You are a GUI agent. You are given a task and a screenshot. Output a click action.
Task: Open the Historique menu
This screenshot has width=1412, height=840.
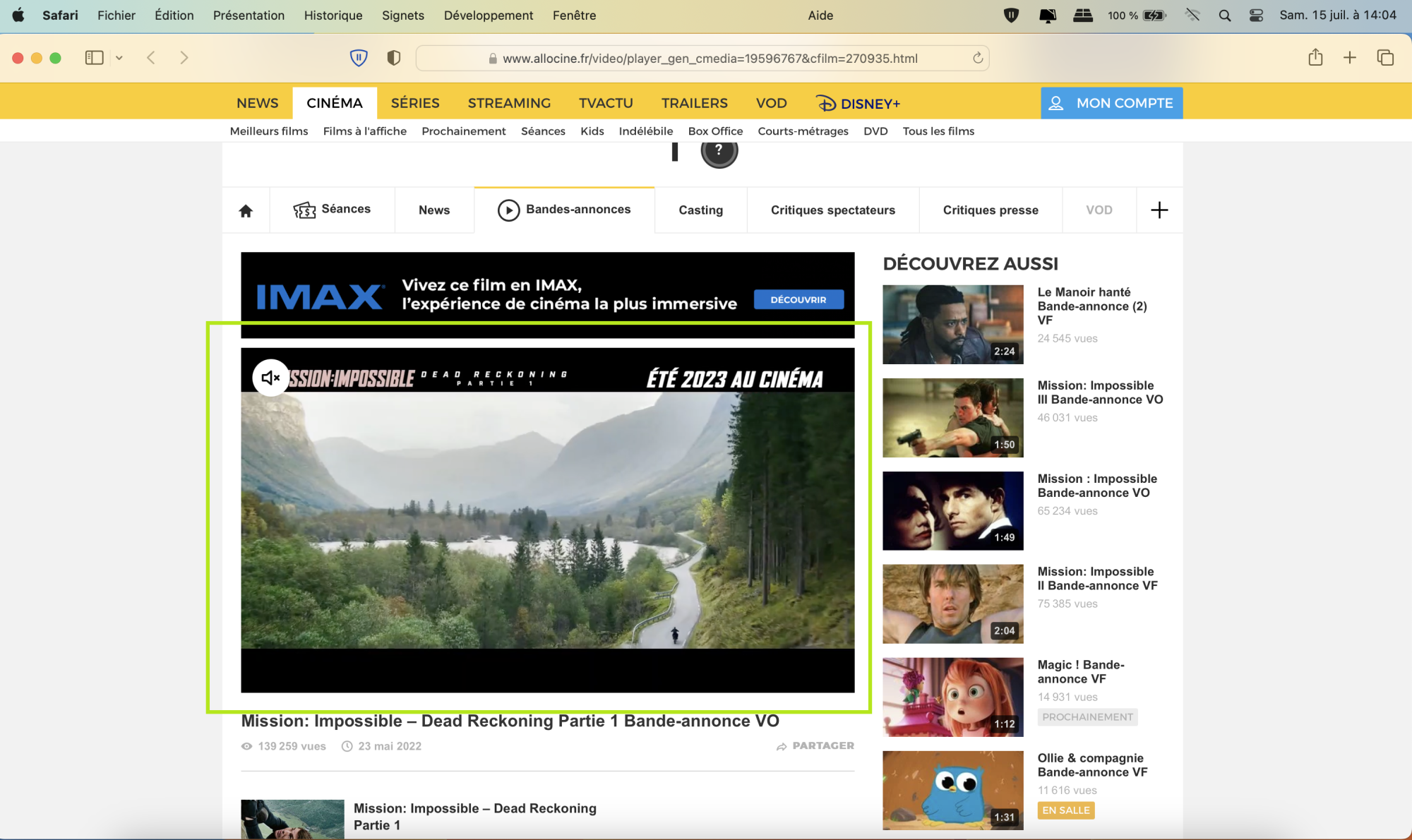333,16
